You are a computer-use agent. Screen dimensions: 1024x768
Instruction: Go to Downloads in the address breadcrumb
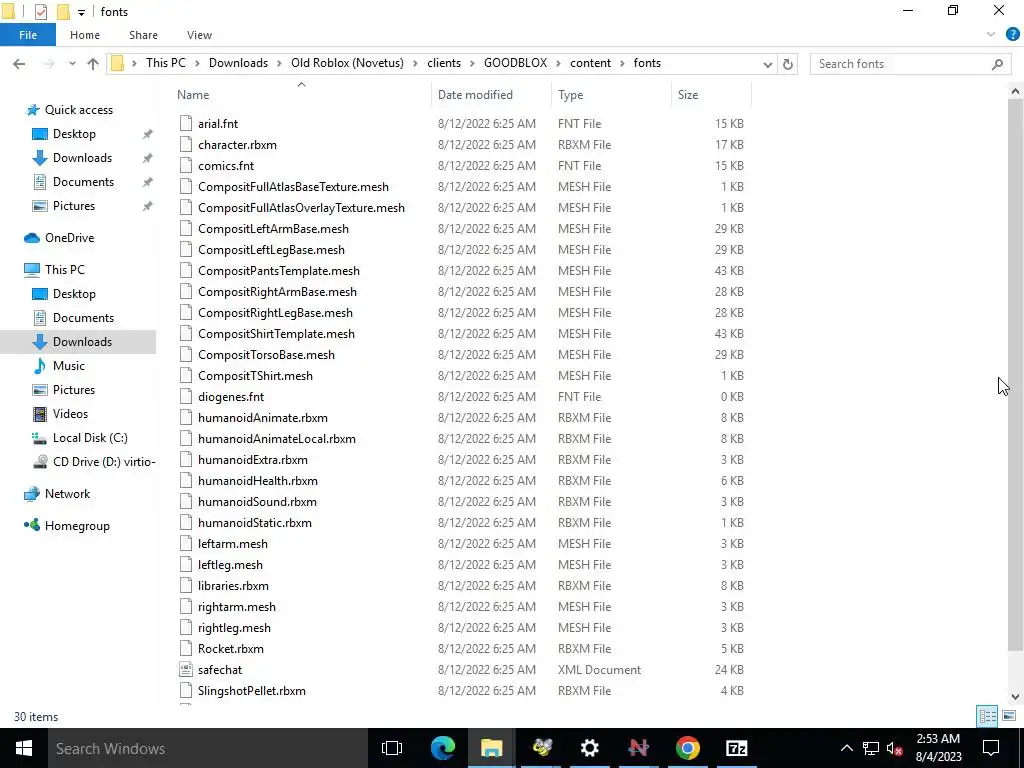tap(238, 63)
